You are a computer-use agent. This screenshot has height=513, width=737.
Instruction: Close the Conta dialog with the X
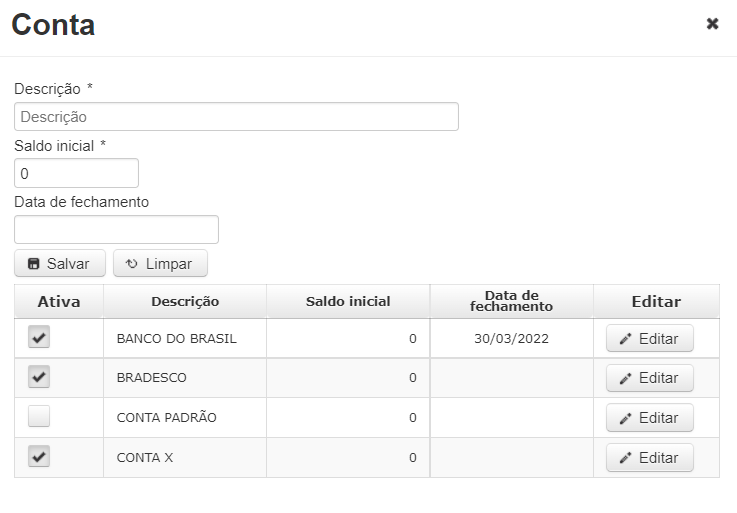(712, 24)
